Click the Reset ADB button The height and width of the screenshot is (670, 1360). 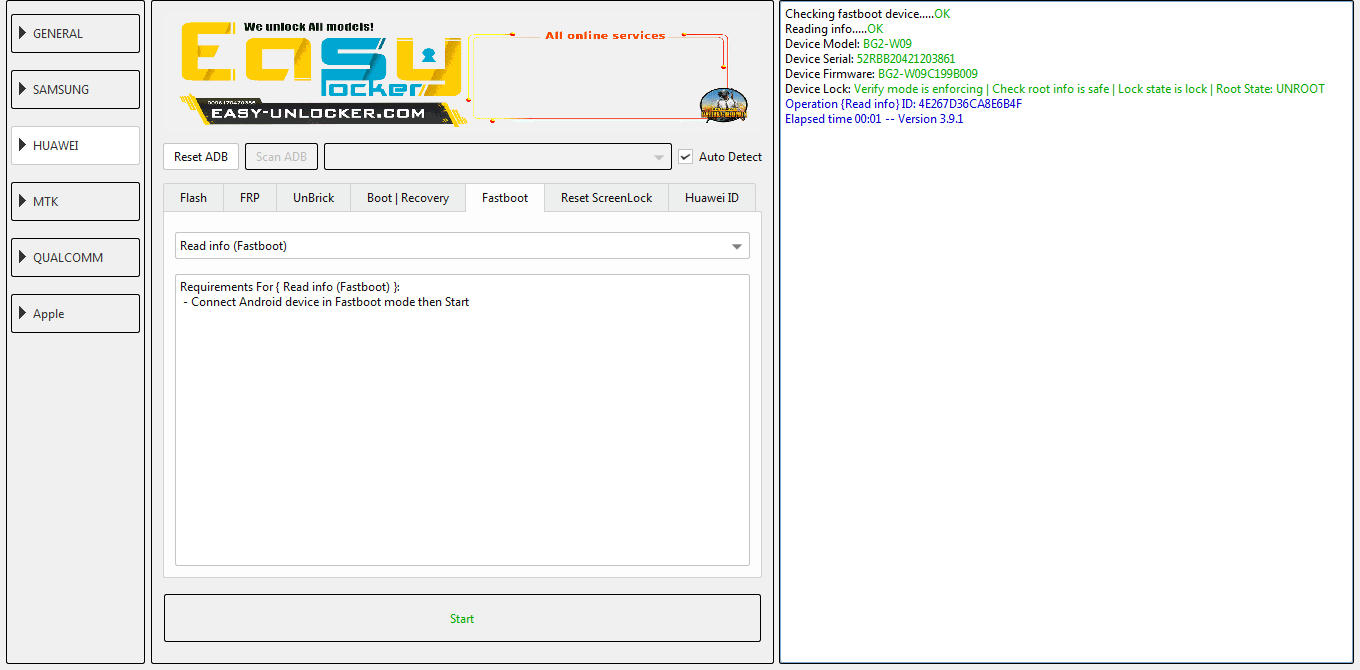(x=201, y=156)
